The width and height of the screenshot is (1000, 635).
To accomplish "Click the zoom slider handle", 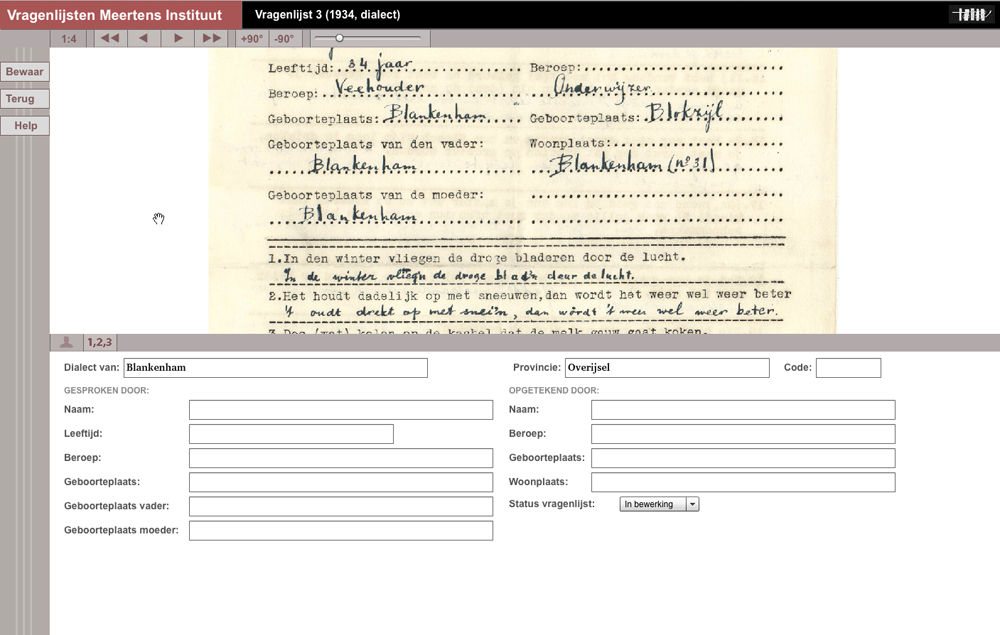I will (339, 38).
